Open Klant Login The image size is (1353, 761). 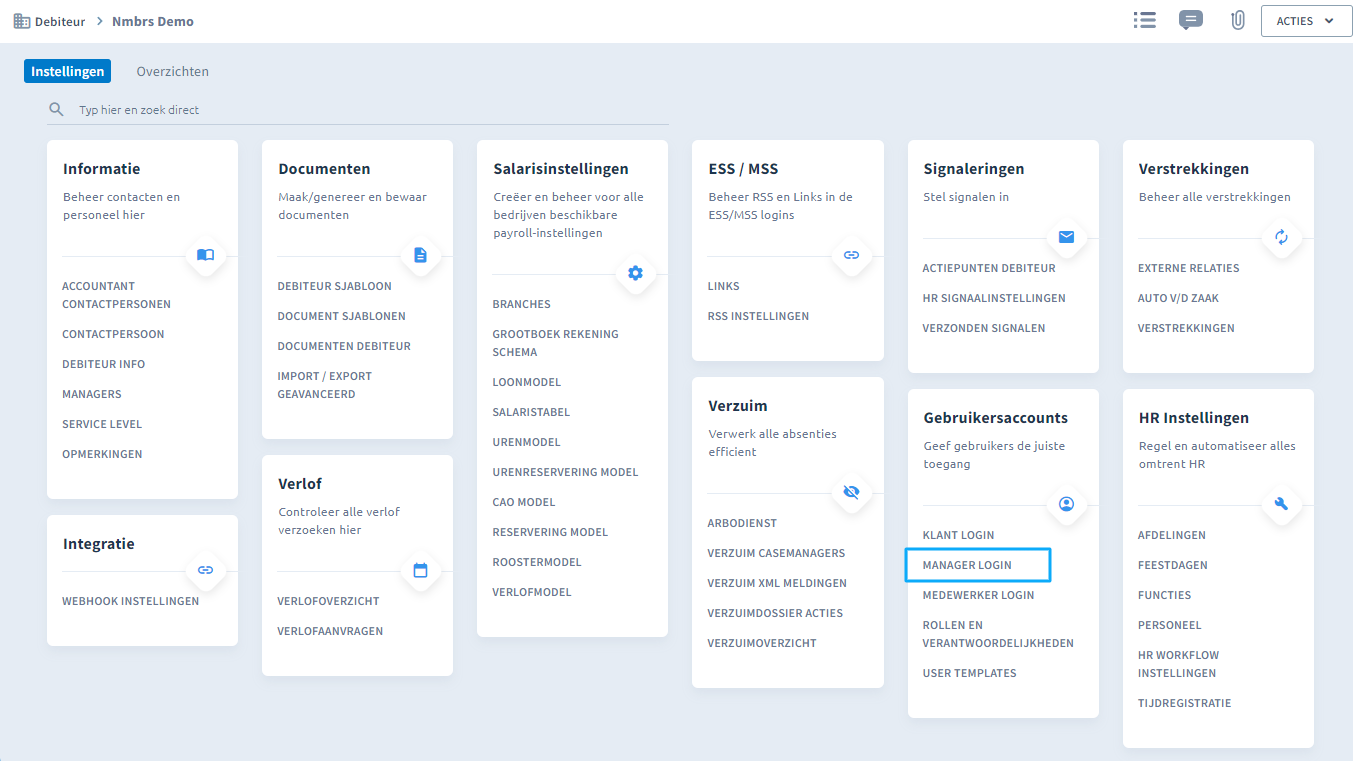(x=958, y=535)
